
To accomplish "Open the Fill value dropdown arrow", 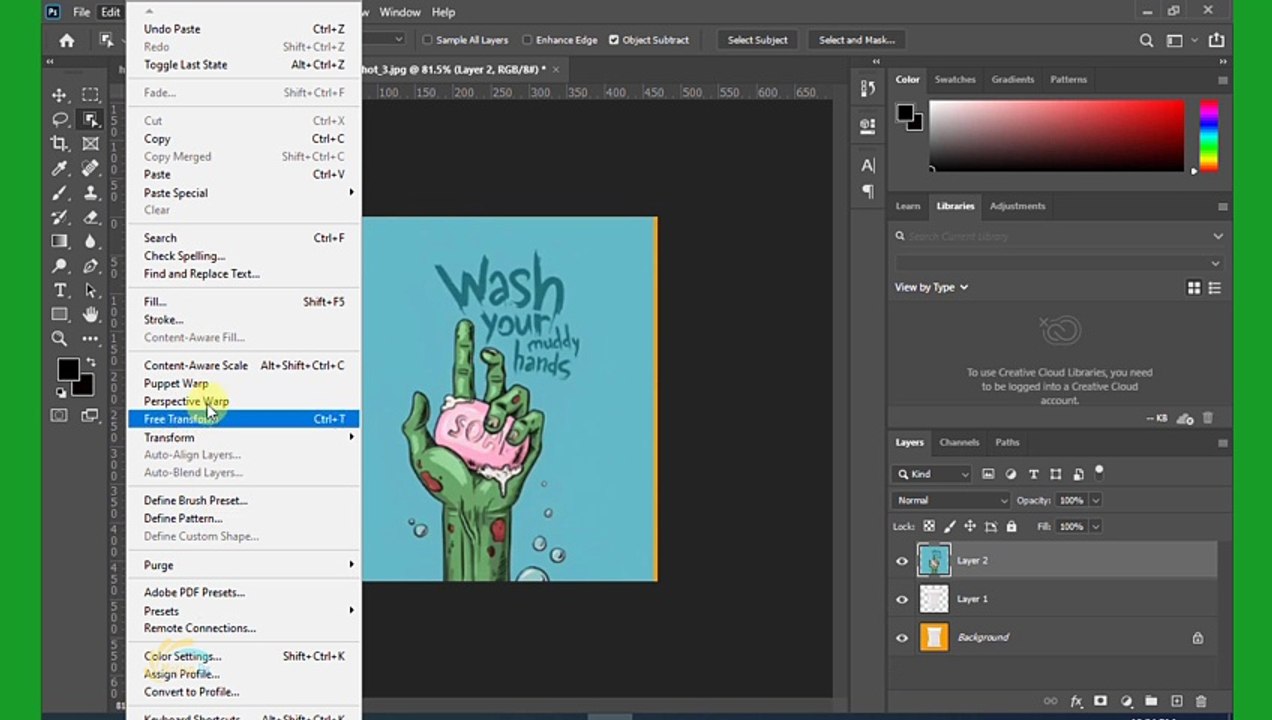I will 1095,526.
